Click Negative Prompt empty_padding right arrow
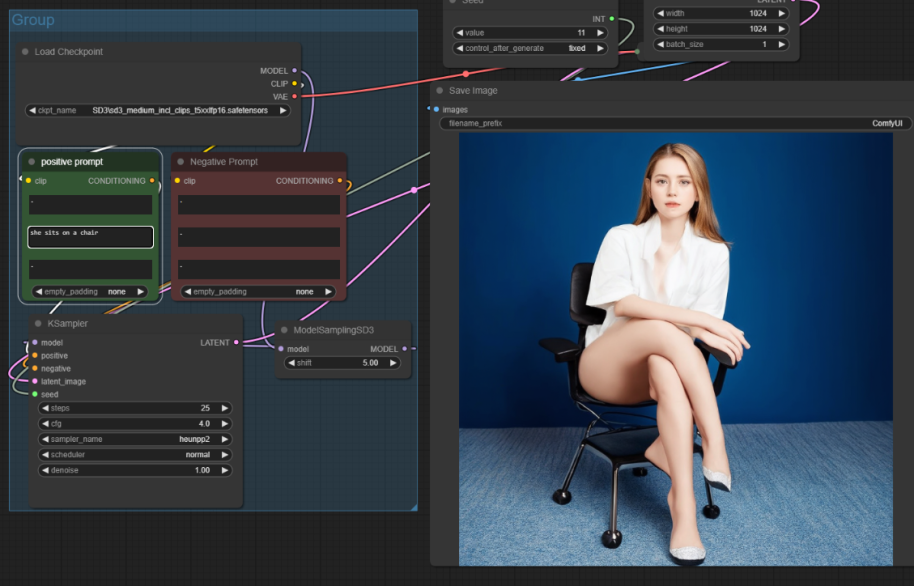914x586 pixels. [328, 292]
